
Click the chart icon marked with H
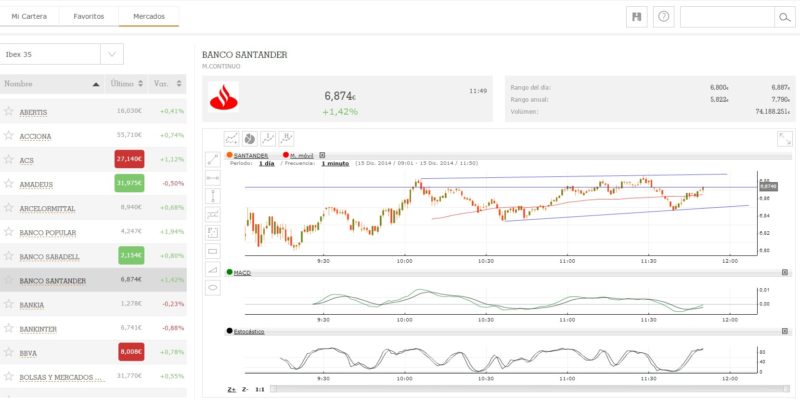click(286, 138)
